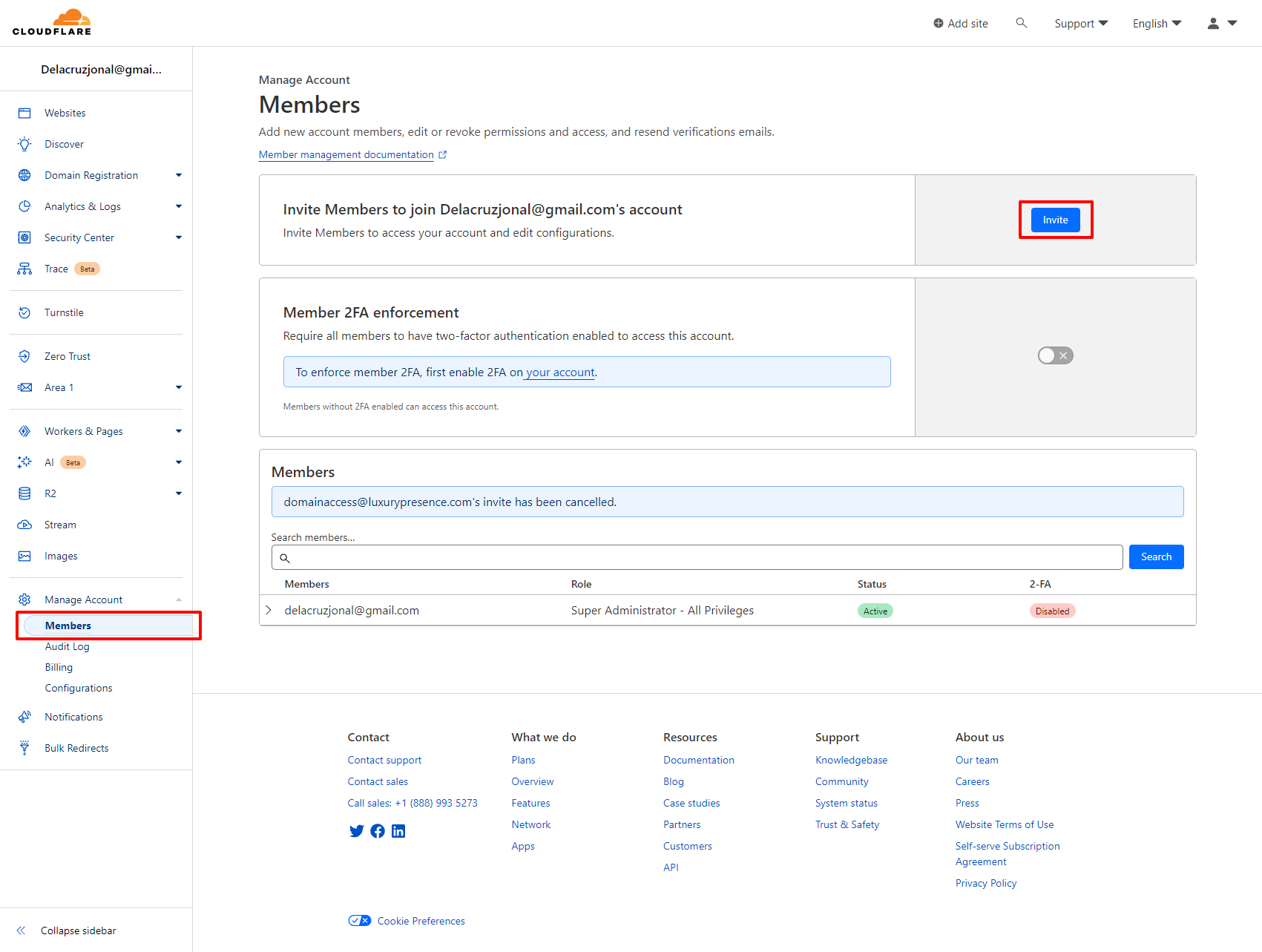
Task: Toggle the Cookie Preferences consent switch
Action: click(x=359, y=920)
